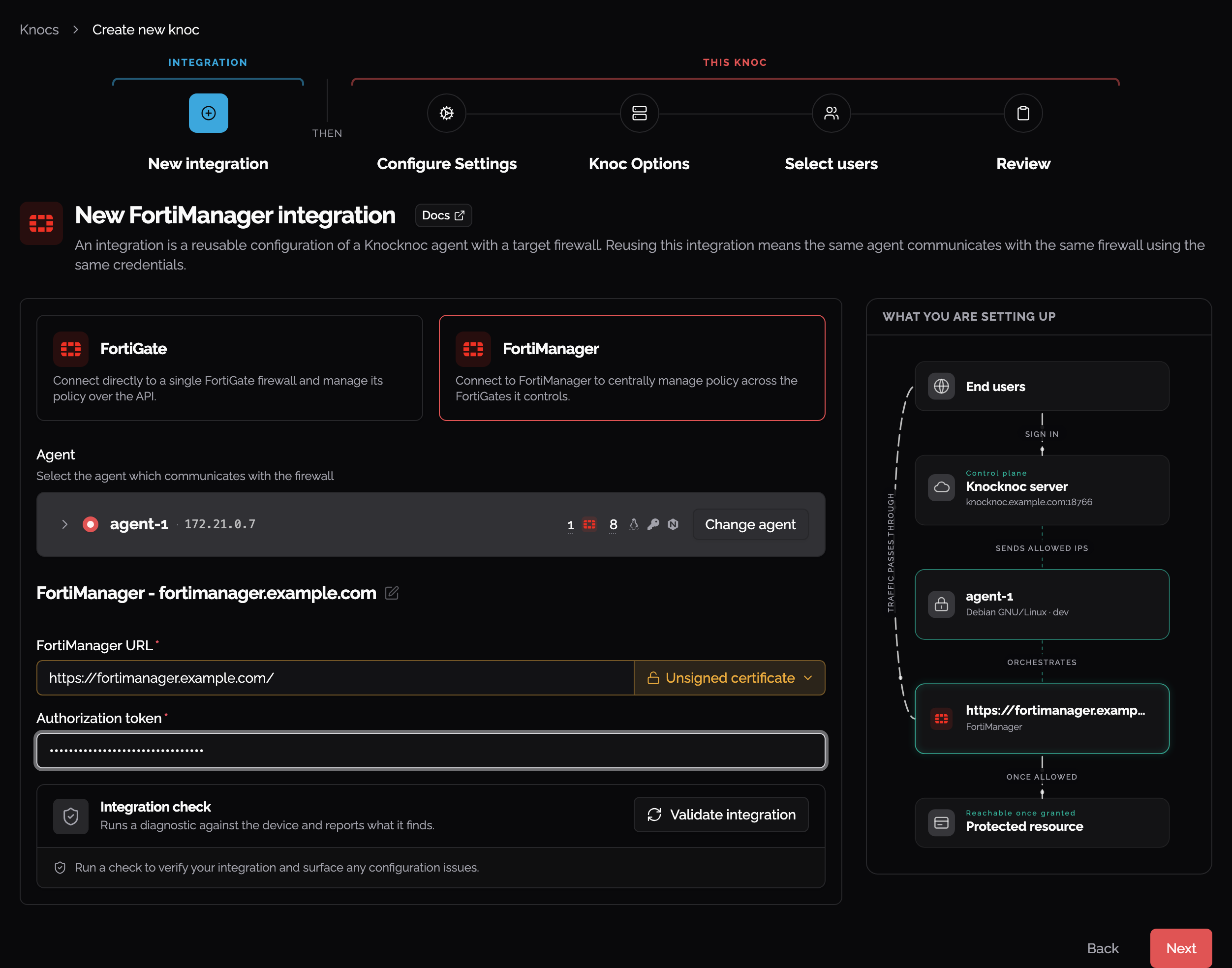This screenshot has width=1232, height=968.
Task: Click the FortiManager logo beside page title
Action: [41, 223]
